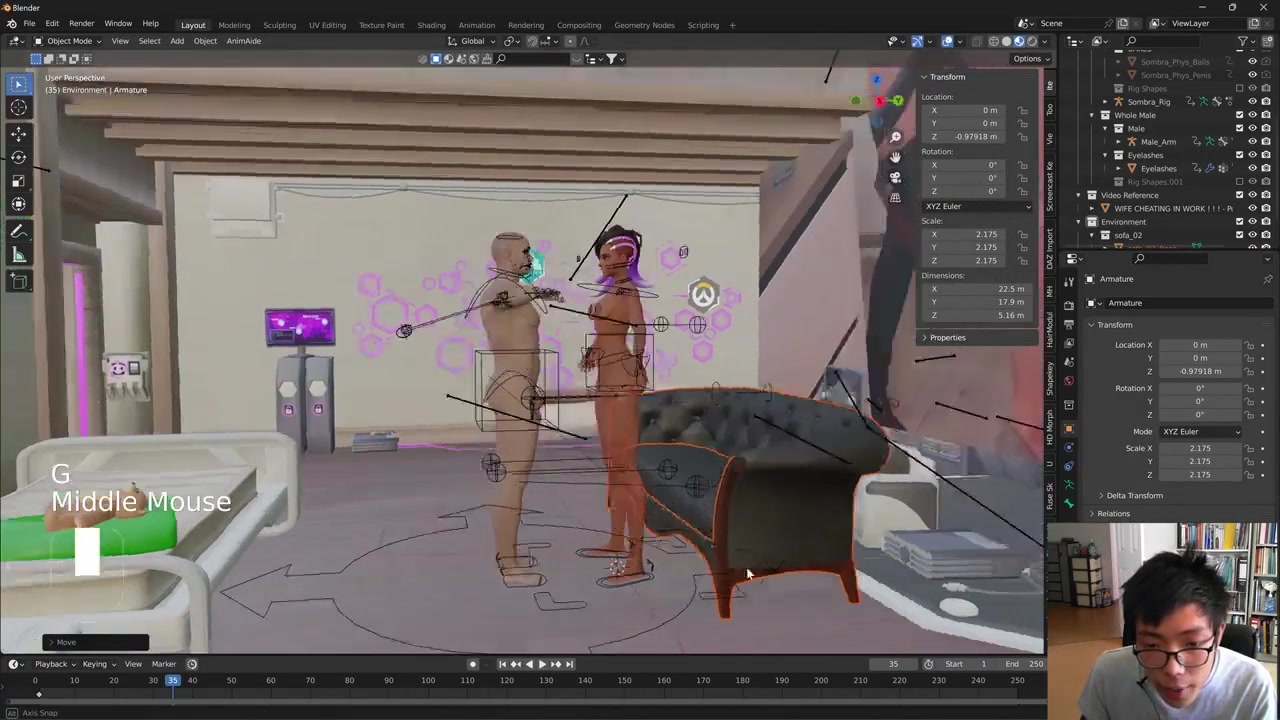Select the Move tool in the toolbar
This screenshot has width=1280, height=720.
click(18, 133)
